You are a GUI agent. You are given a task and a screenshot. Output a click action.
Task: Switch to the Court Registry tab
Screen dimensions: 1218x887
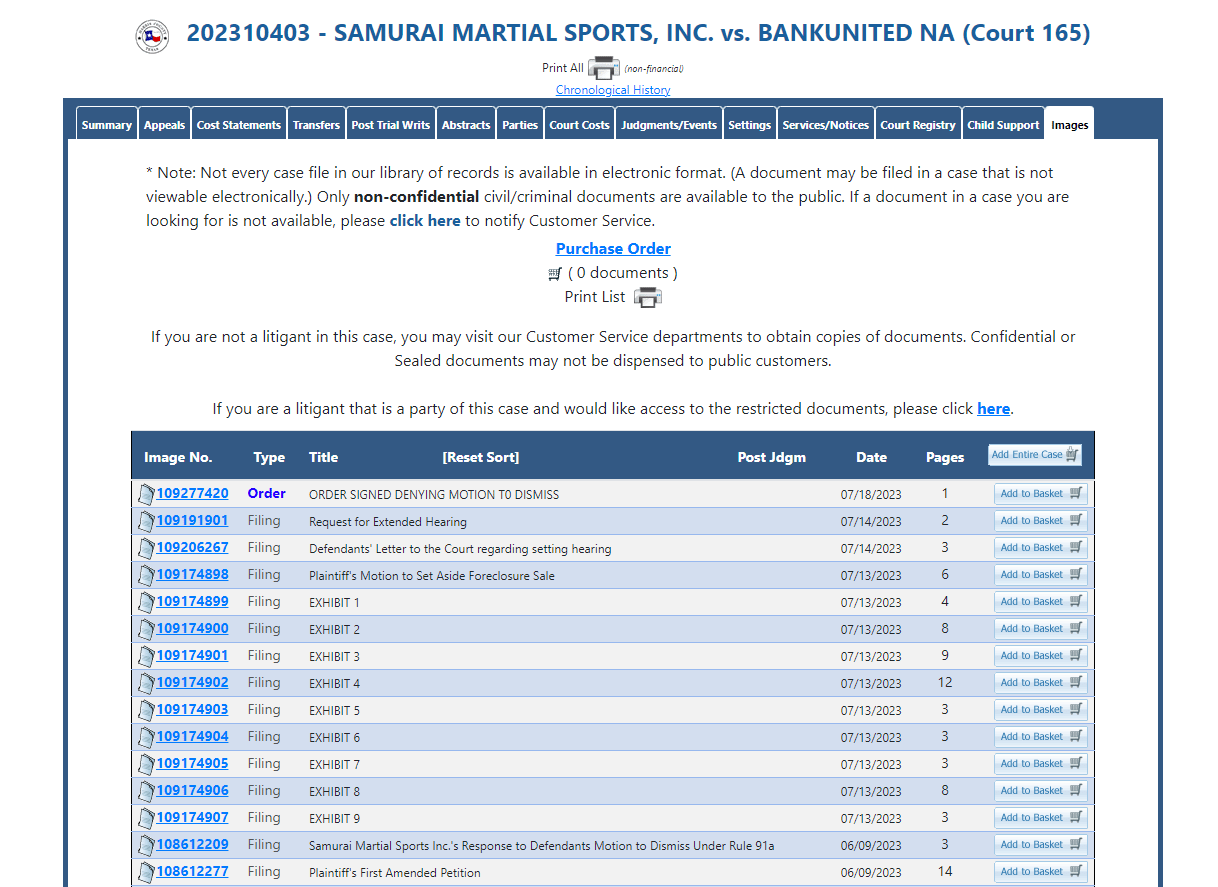918,125
